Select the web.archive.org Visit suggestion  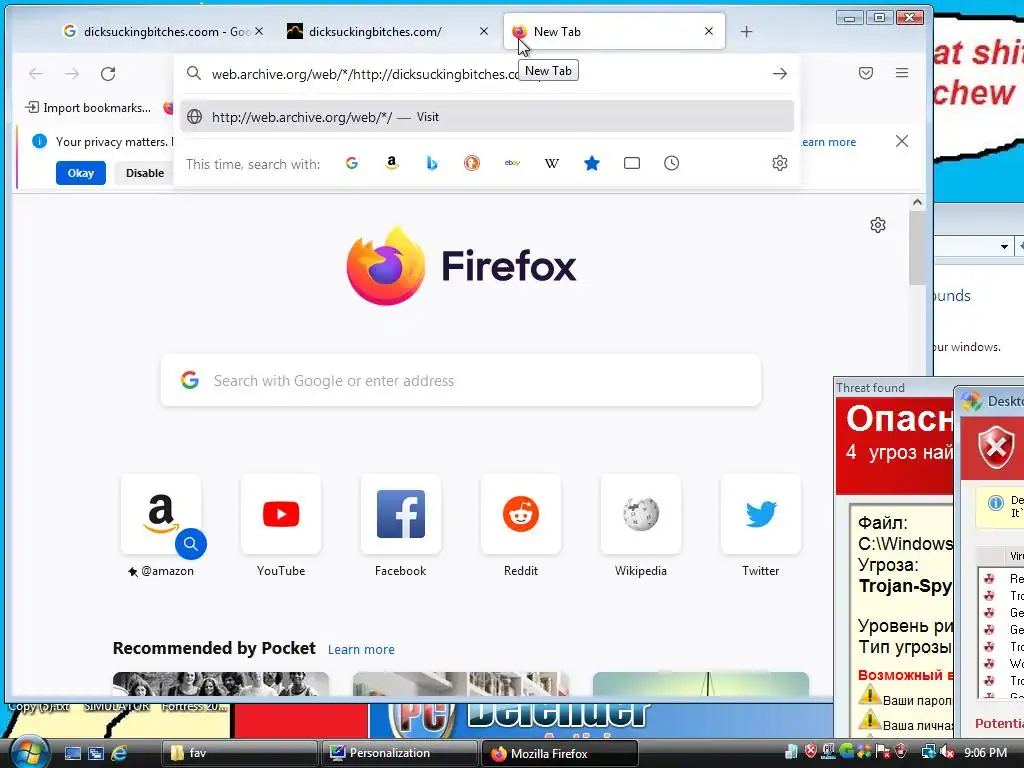(487, 117)
